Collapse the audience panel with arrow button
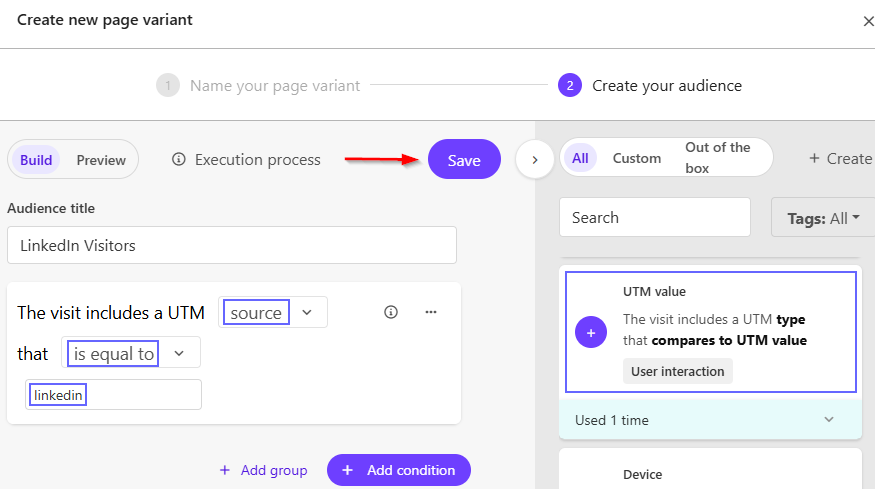 pyautogui.click(x=535, y=160)
